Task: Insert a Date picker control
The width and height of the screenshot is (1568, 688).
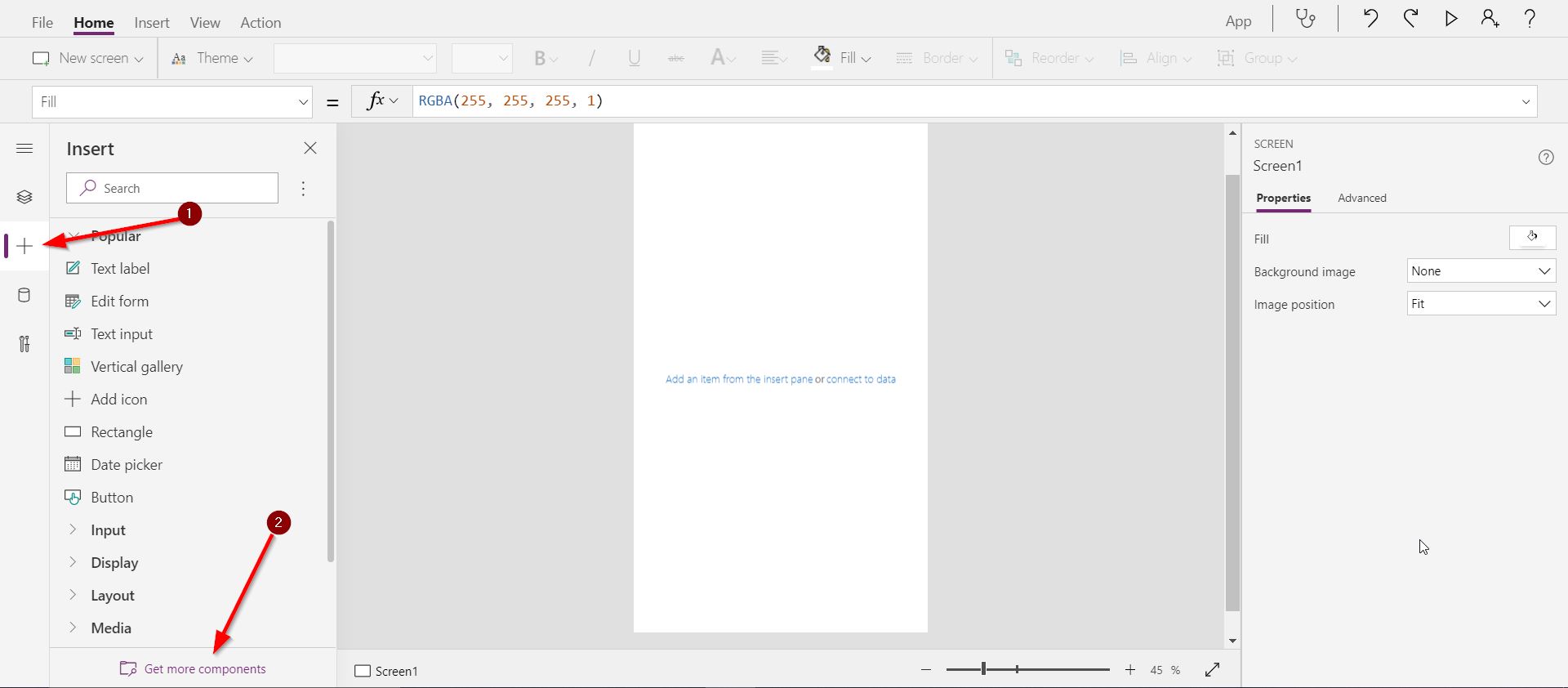Action: (x=114, y=465)
